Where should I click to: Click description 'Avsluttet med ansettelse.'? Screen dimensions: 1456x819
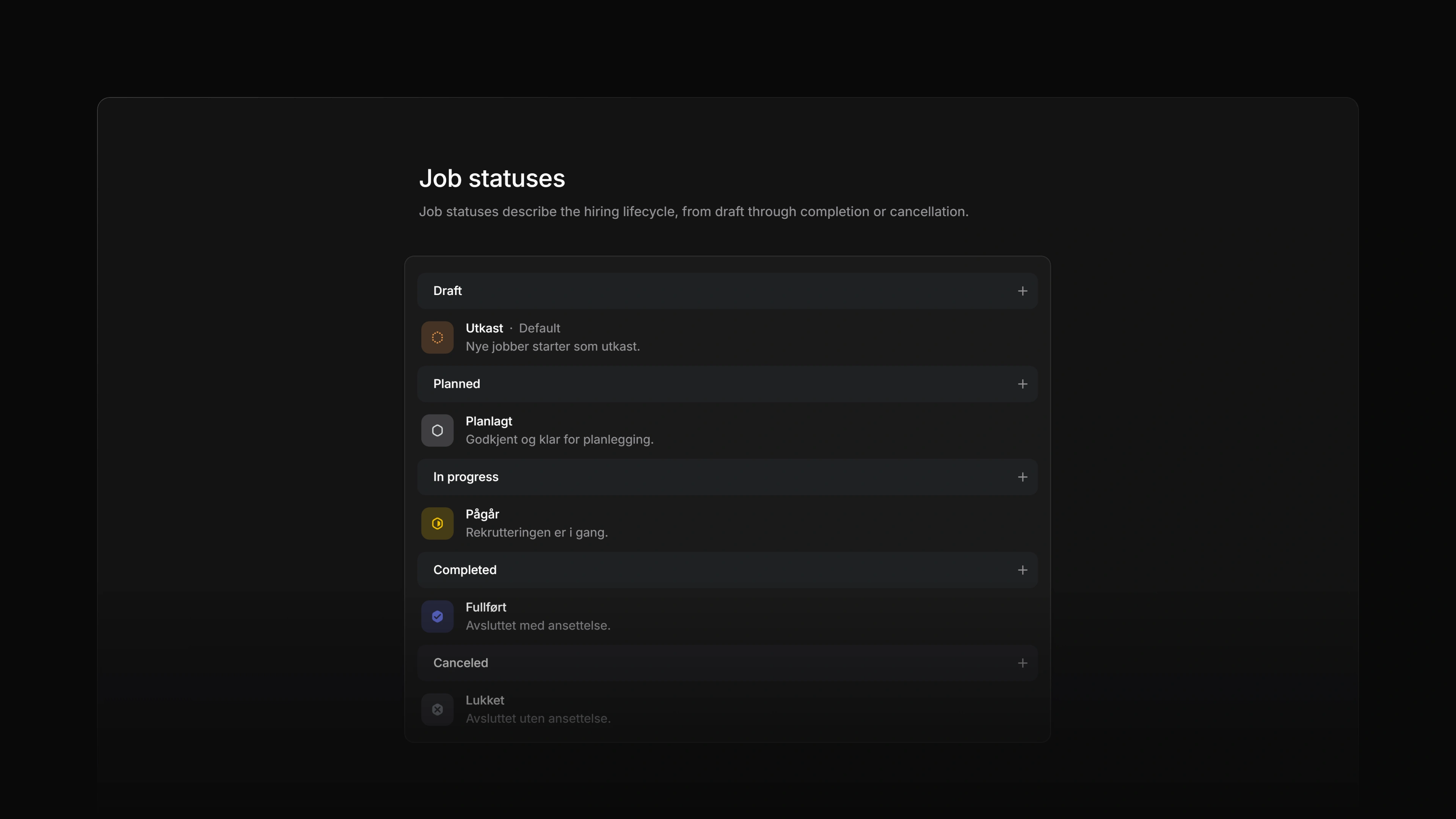click(538, 626)
